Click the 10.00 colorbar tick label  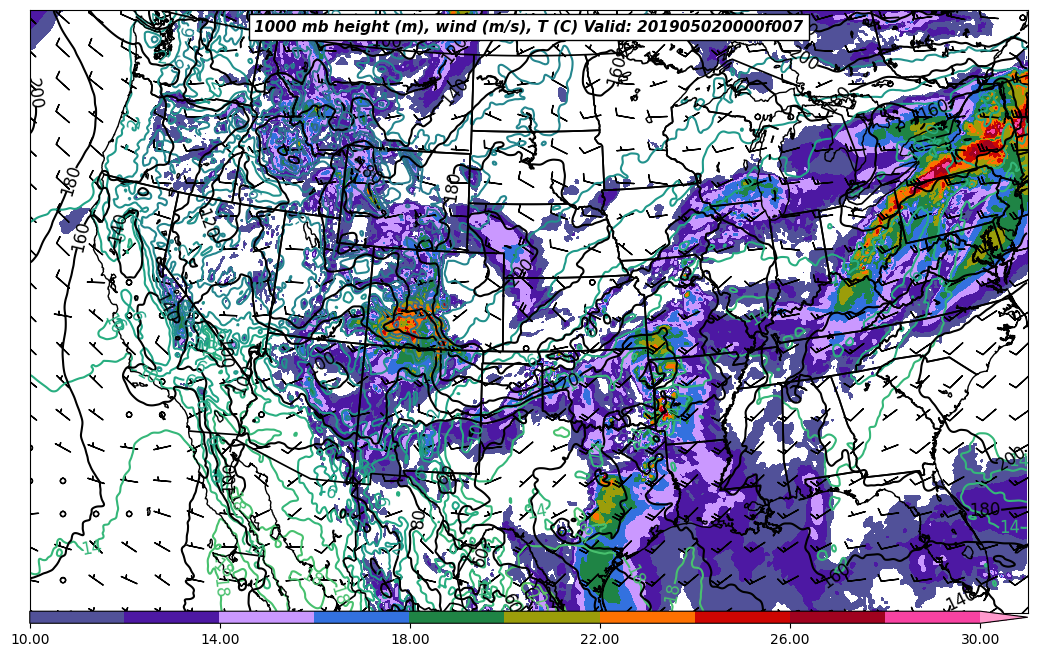click(x=30, y=638)
